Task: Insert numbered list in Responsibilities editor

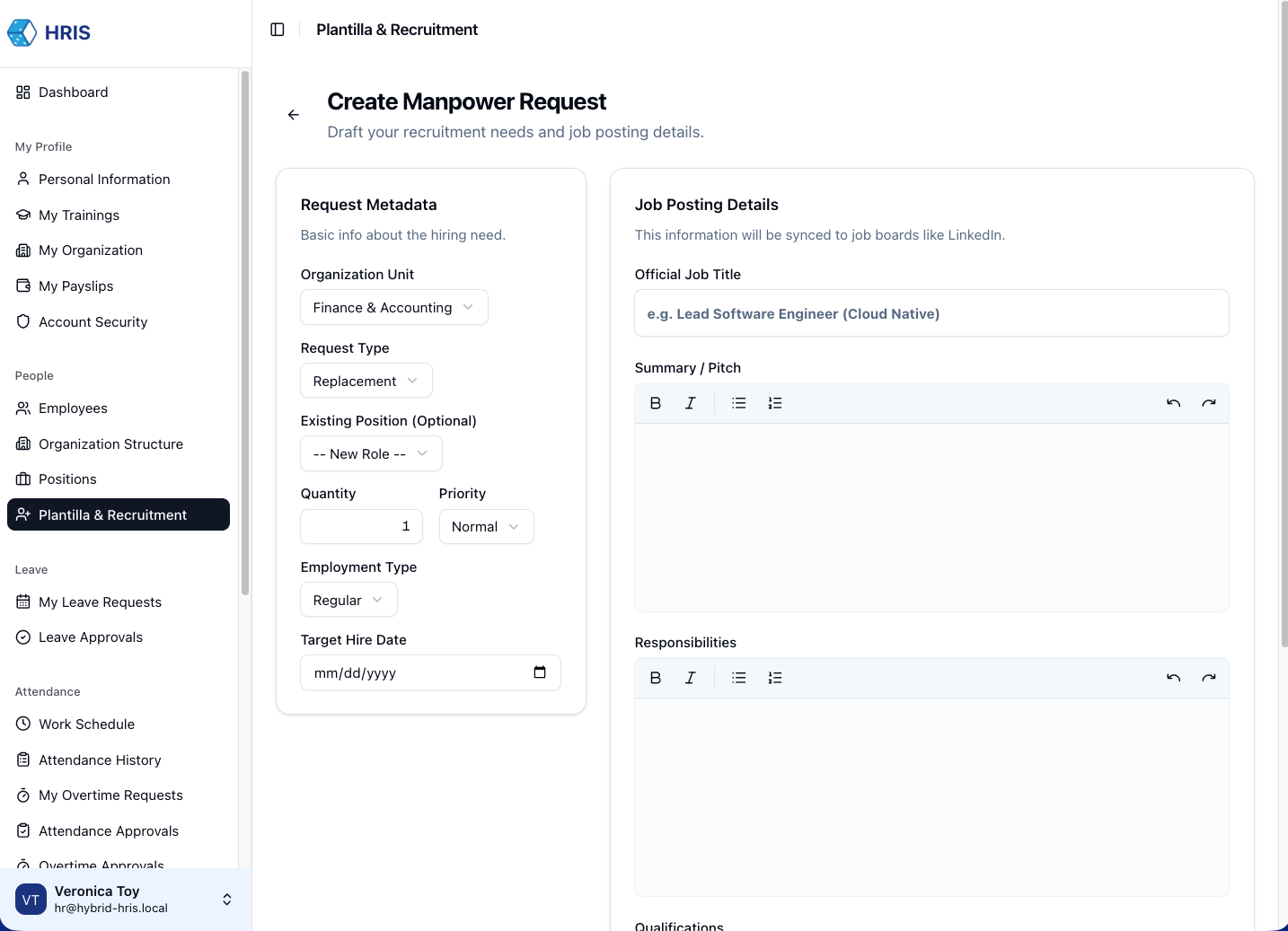Action: click(x=775, y=678)
